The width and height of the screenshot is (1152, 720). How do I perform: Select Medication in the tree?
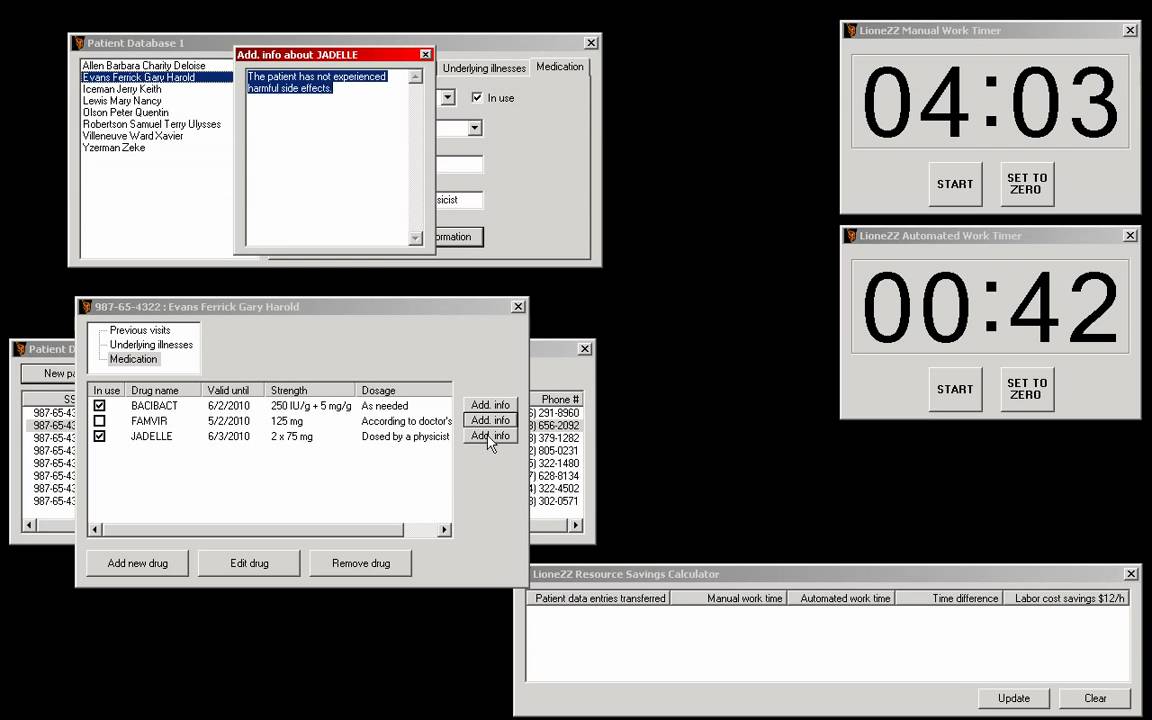(133, 359)
